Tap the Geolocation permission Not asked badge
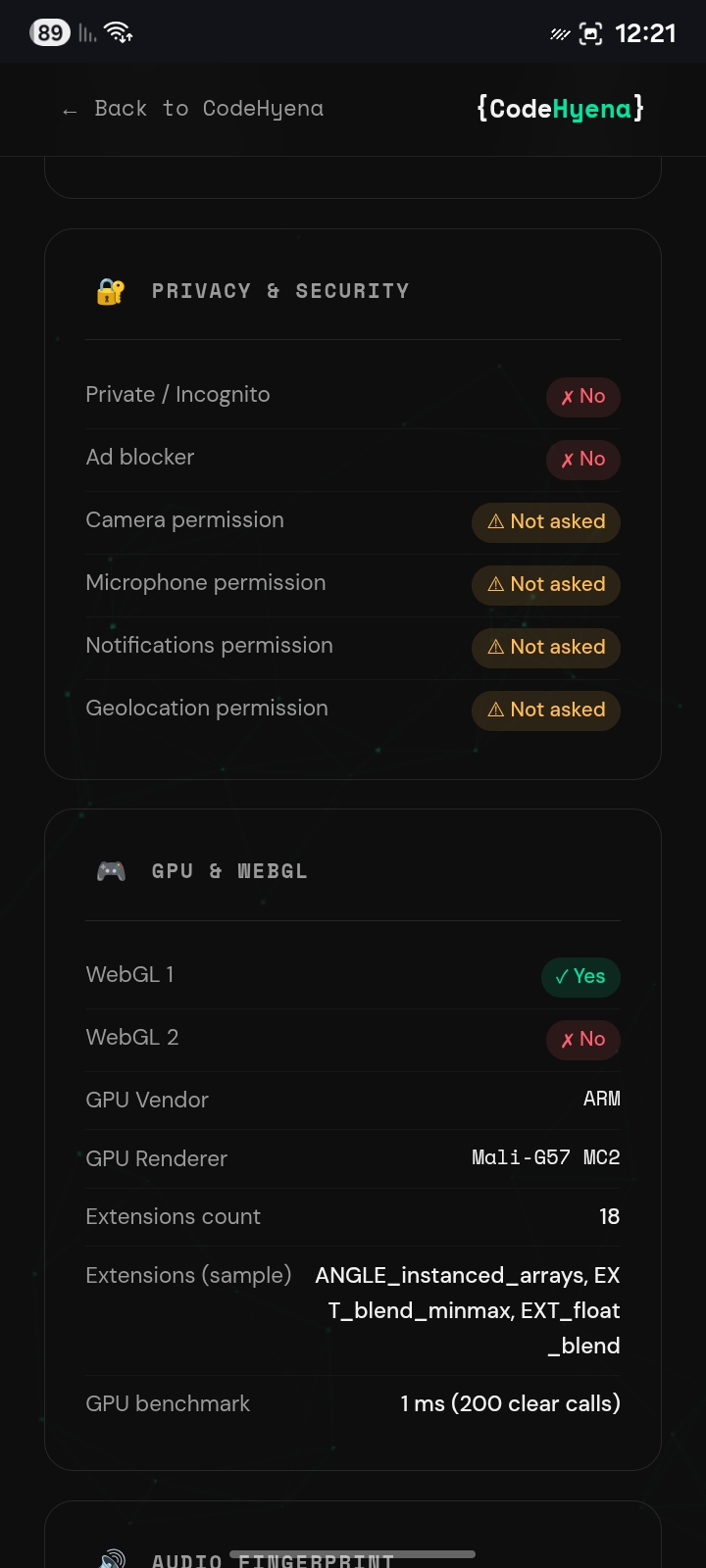706x1568 pixels. (x=545, y=710)
